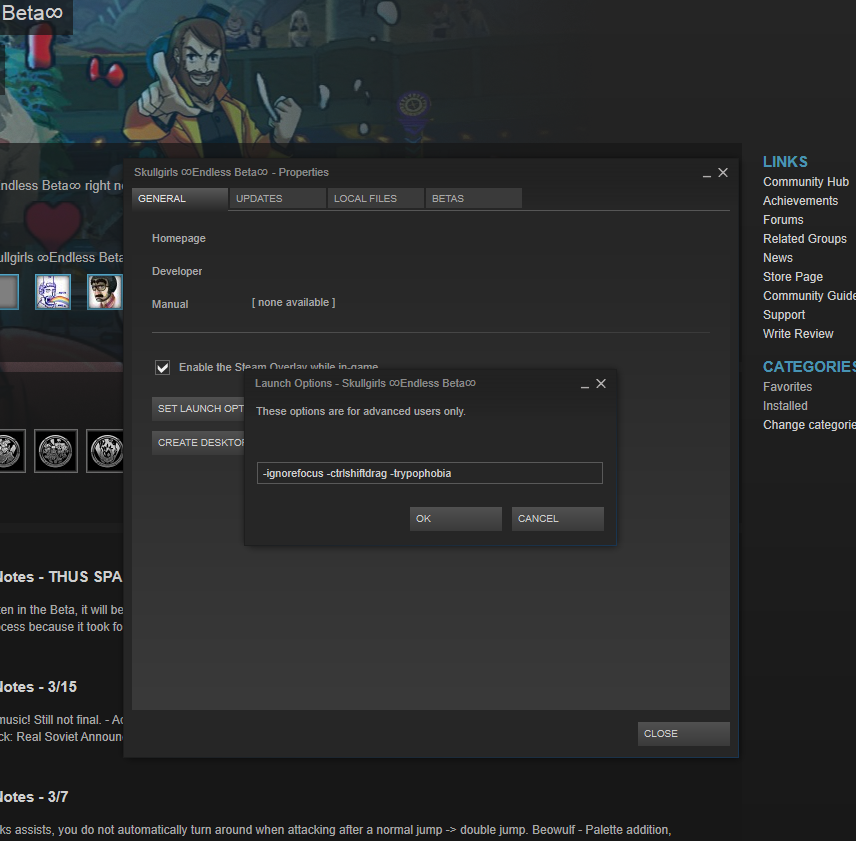Screen dimensions: 856x841
Task: Cancel the Launch Options dialog
Action: coord(557,519)
